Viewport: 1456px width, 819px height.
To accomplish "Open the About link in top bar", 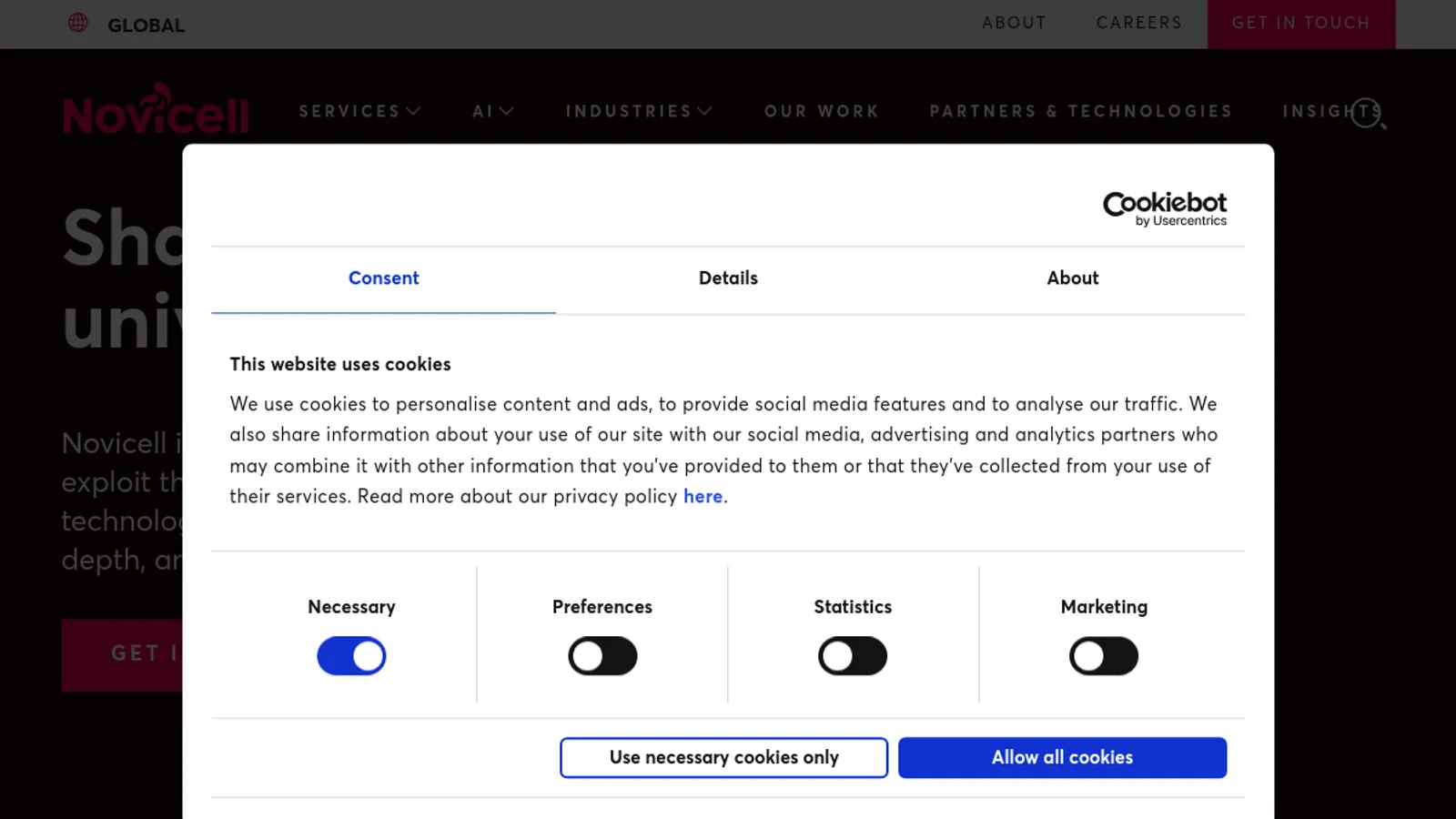I will (1014, 23).
